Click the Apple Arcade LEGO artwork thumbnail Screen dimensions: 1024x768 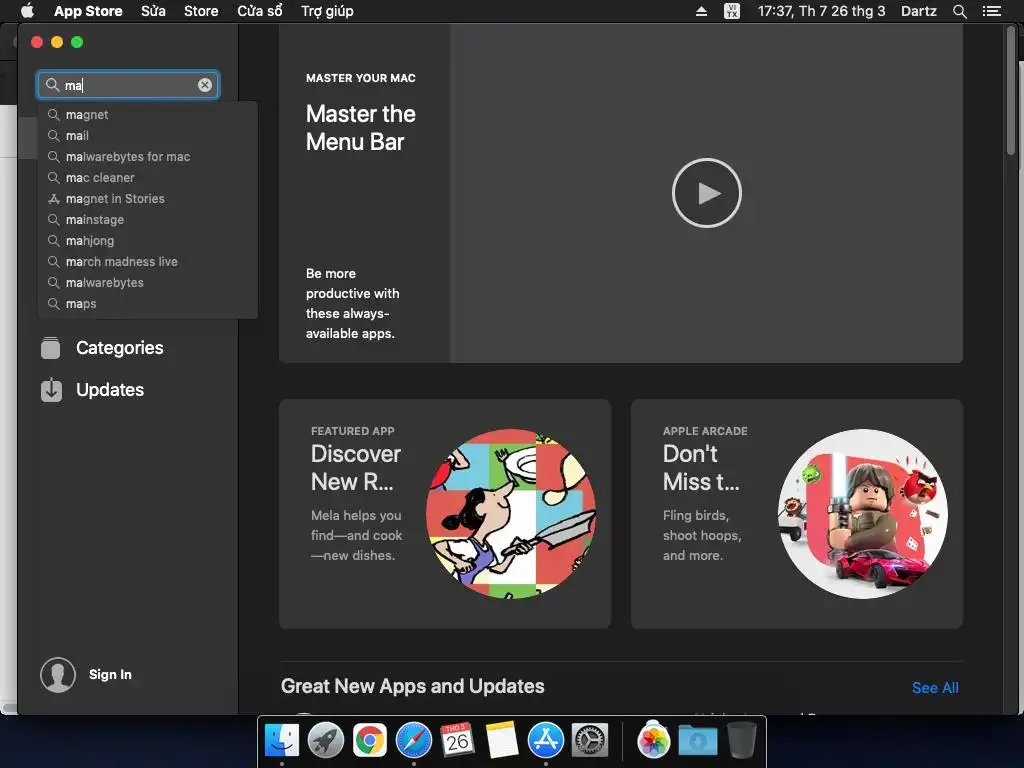[863, 514]
